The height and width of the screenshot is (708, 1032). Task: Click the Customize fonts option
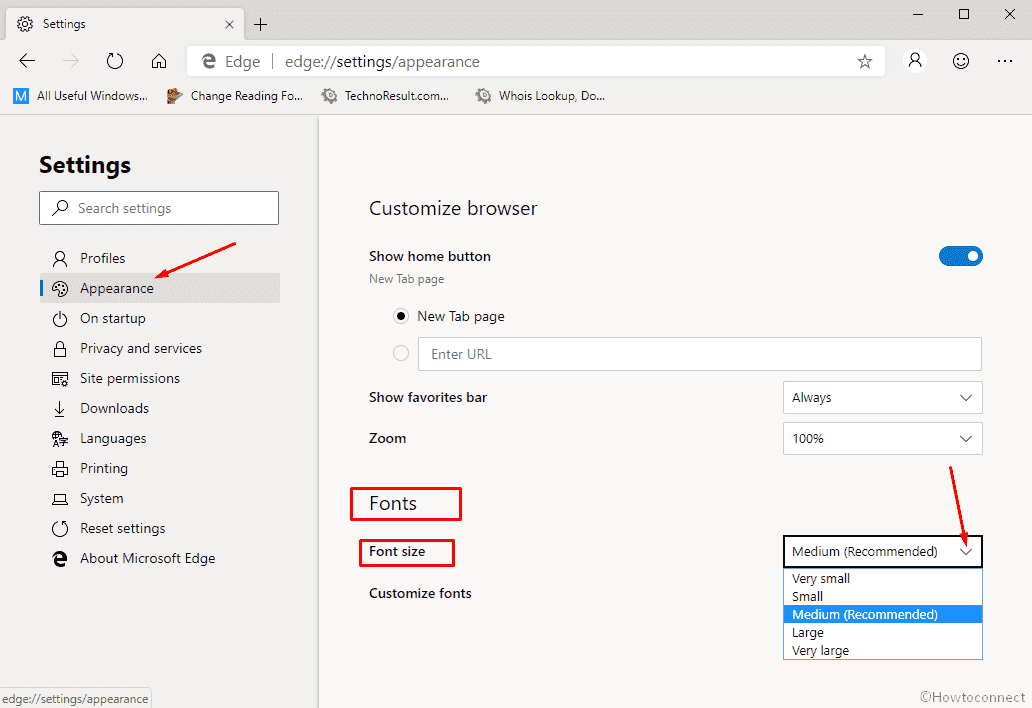(x=420, y=593)
